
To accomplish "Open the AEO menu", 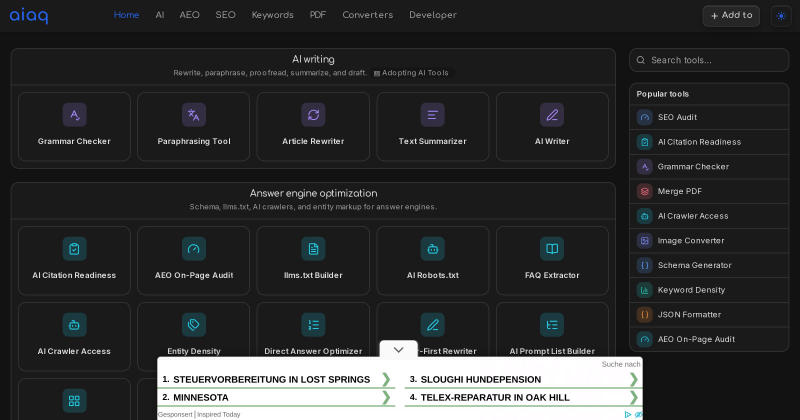I will click(x=189, y=15).
